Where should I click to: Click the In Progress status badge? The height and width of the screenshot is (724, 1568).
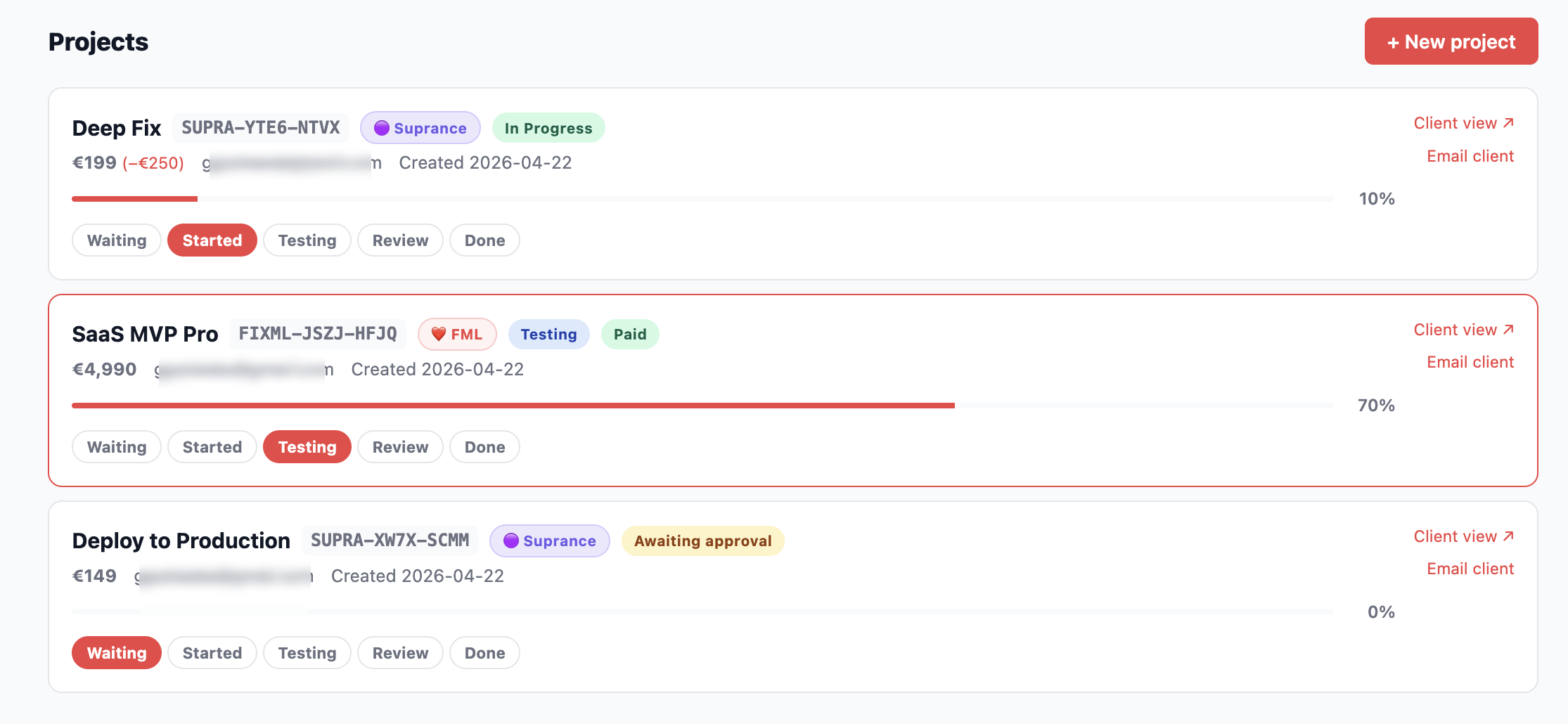tap(548, 128)
